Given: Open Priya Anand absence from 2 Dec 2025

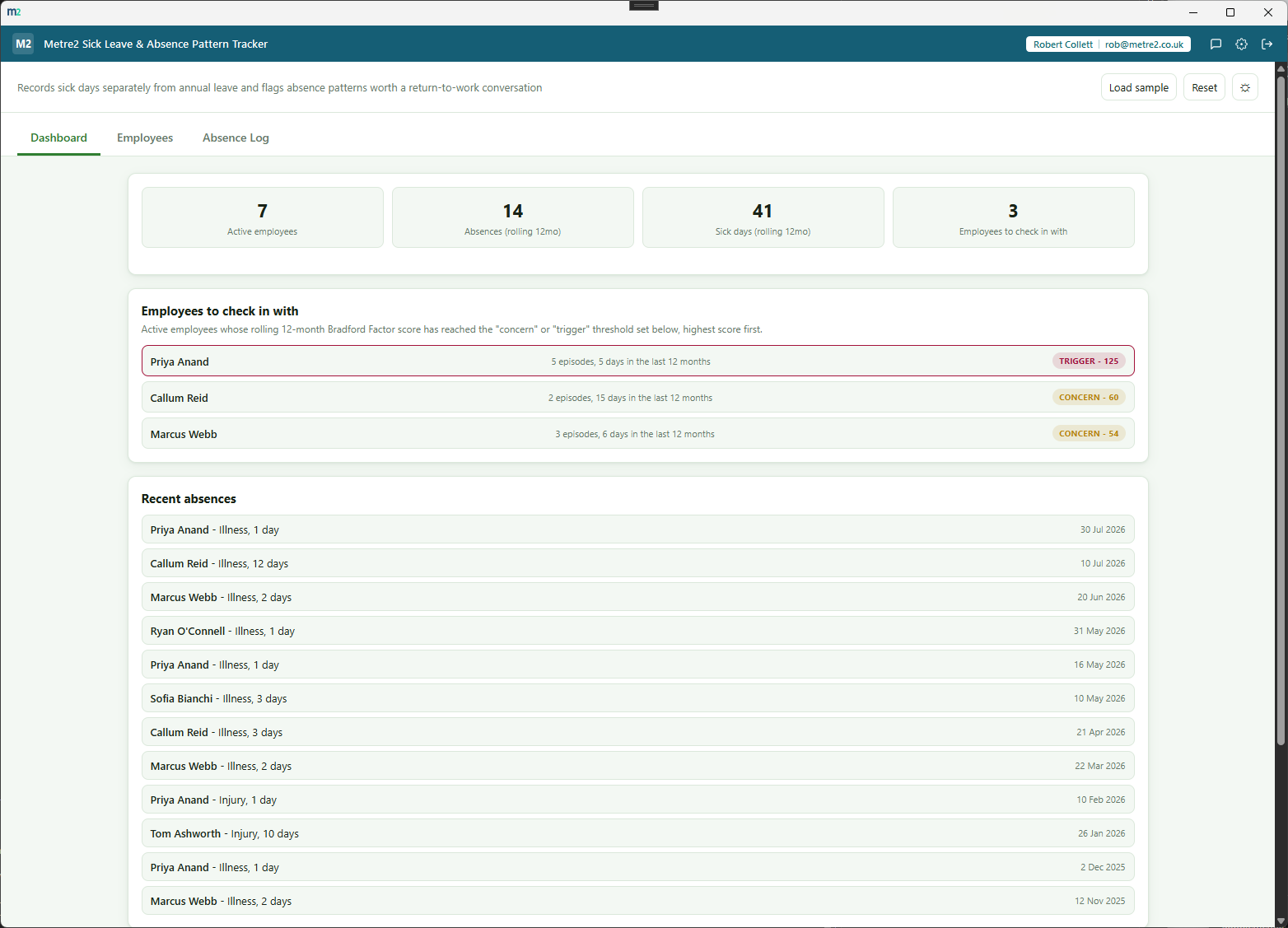Looking at the screenshot, I should (x=638, y=867).
